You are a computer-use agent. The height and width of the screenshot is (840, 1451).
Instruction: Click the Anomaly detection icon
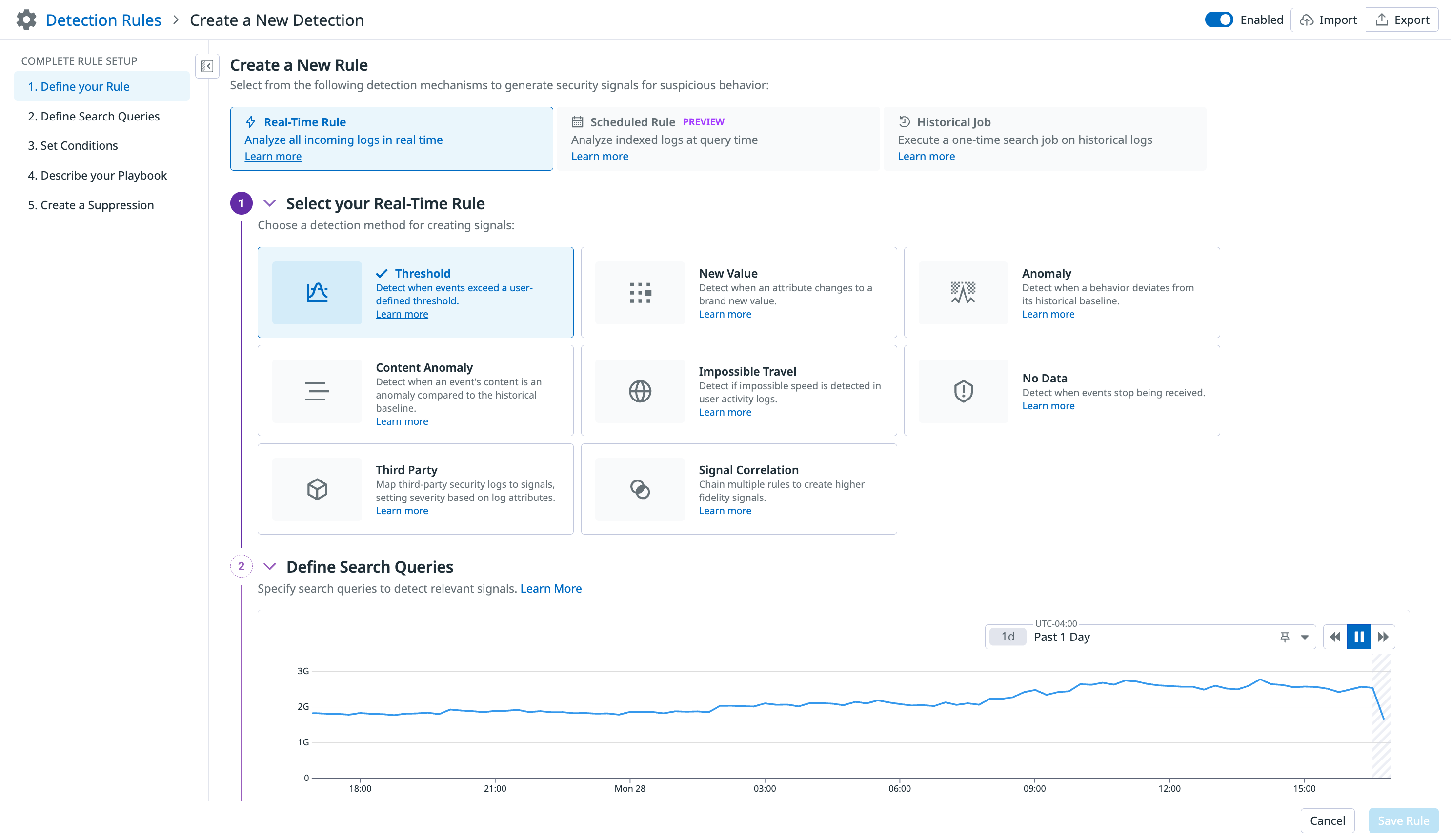click(x=963, y=293)
